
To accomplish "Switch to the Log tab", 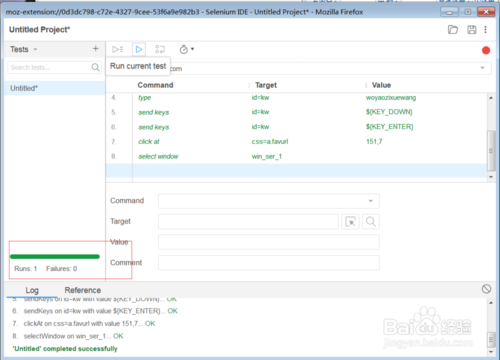I will pos(32,290).
